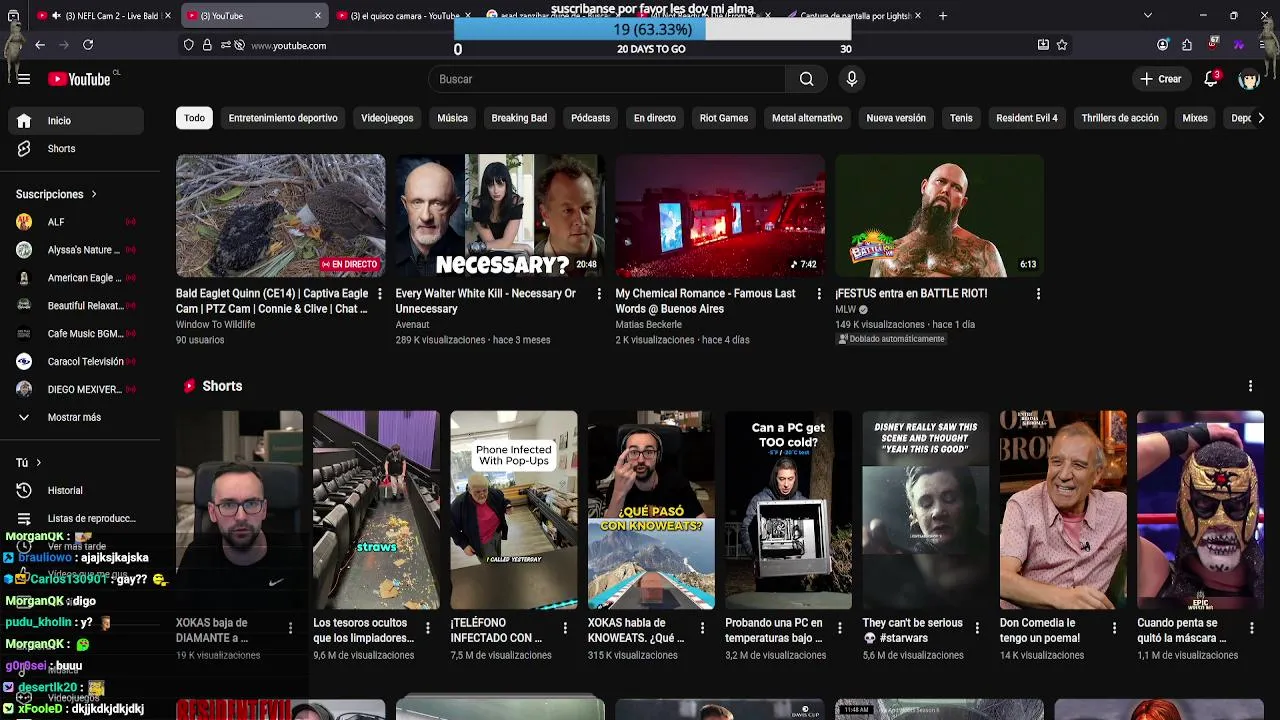1280x720 pixels.
Task: Expand Mostrar más in subscriptions
Action: 77,417
